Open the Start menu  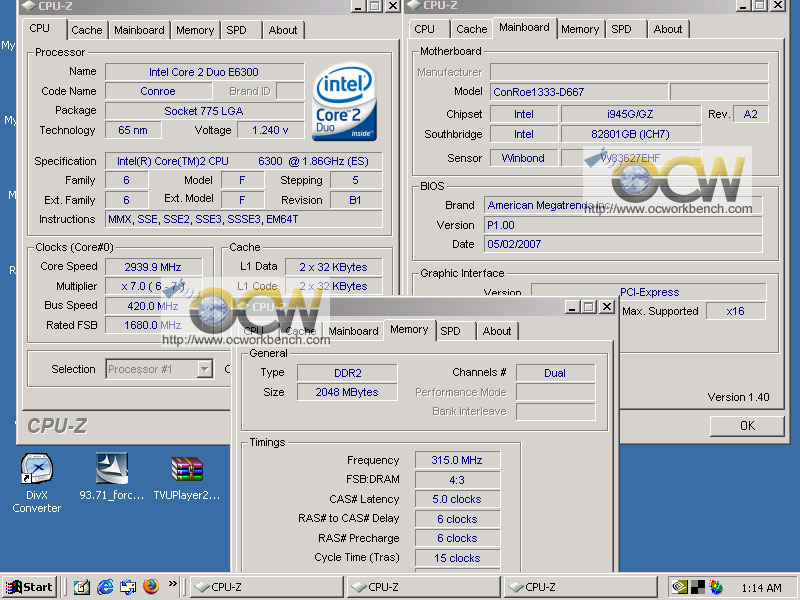coord(29,587)
